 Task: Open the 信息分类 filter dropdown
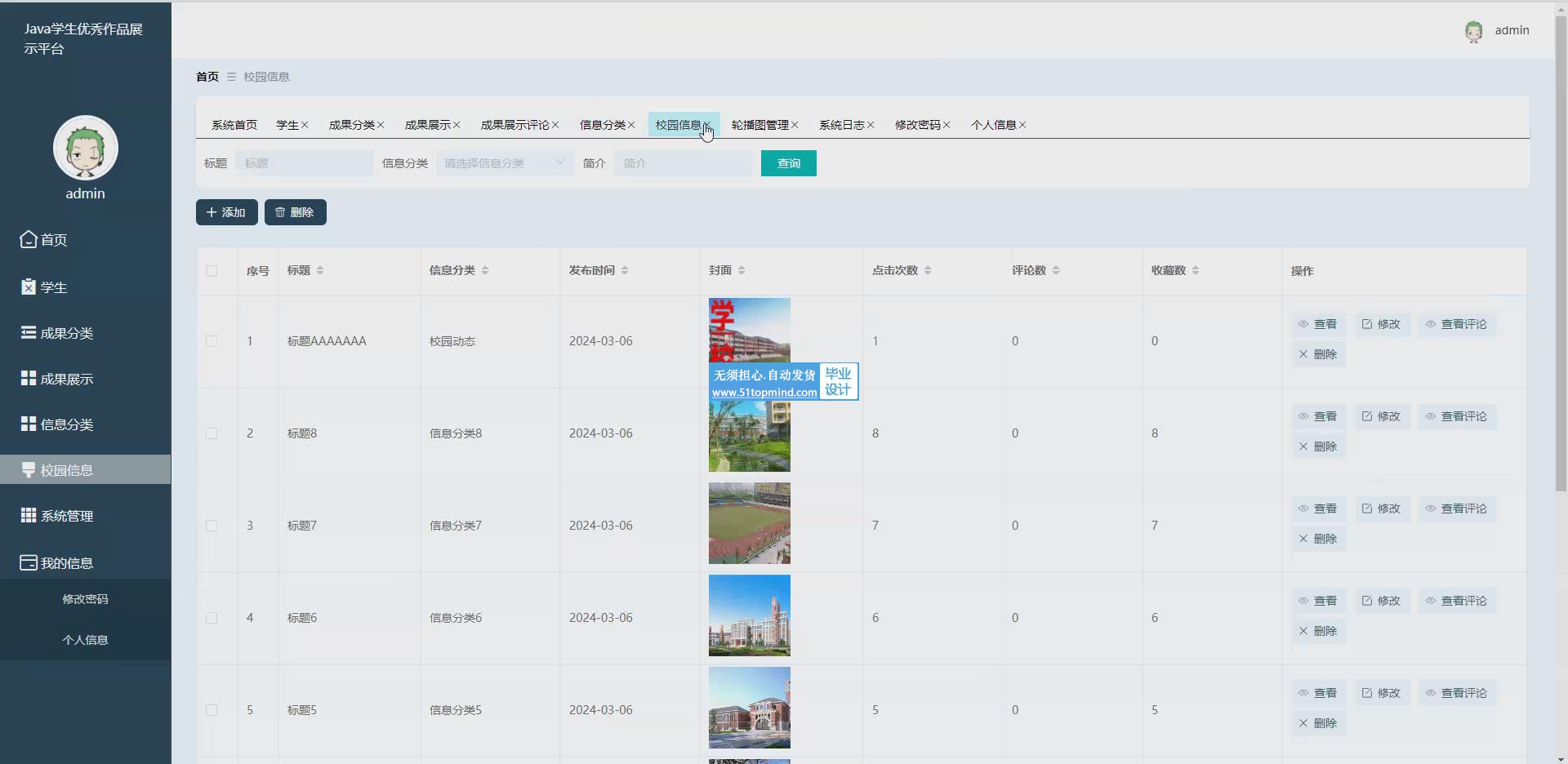pyautogui.click(x=505, y=163)
